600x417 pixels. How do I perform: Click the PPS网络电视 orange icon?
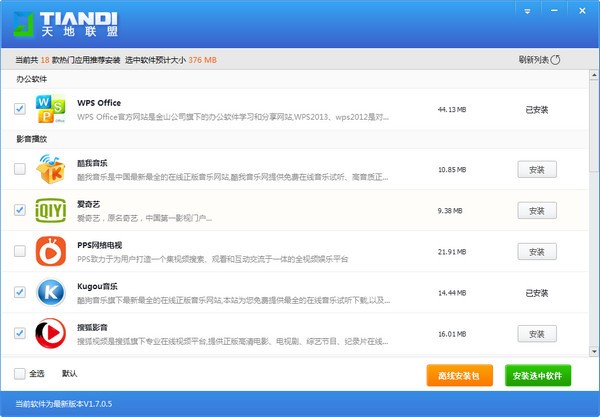51,251
